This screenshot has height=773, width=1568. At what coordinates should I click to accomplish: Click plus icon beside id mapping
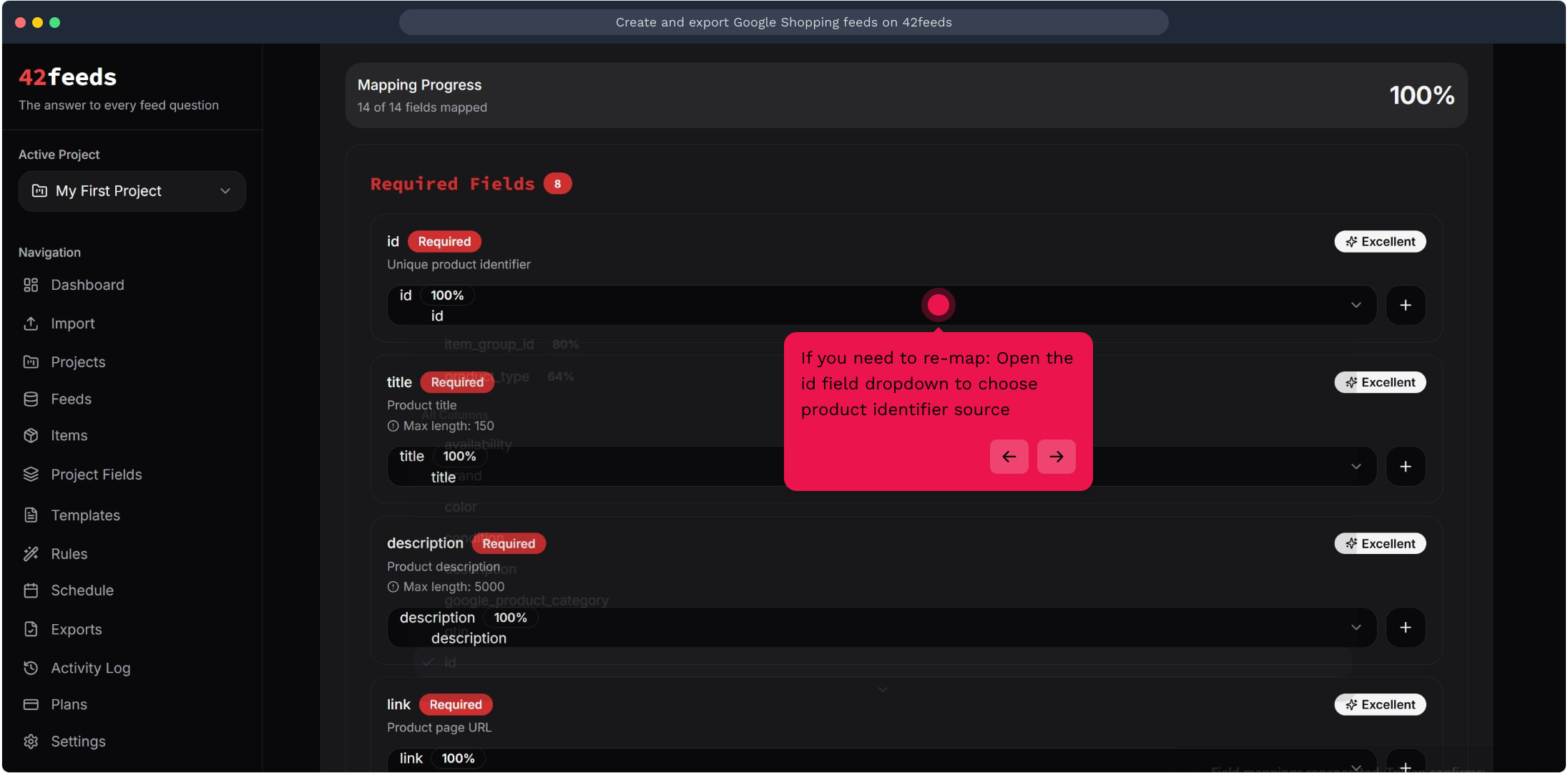1405,306
